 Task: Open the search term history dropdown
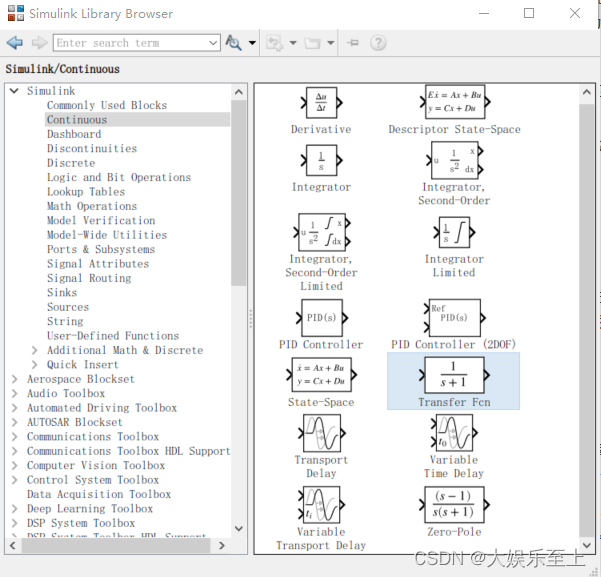(x=213, y=43)
